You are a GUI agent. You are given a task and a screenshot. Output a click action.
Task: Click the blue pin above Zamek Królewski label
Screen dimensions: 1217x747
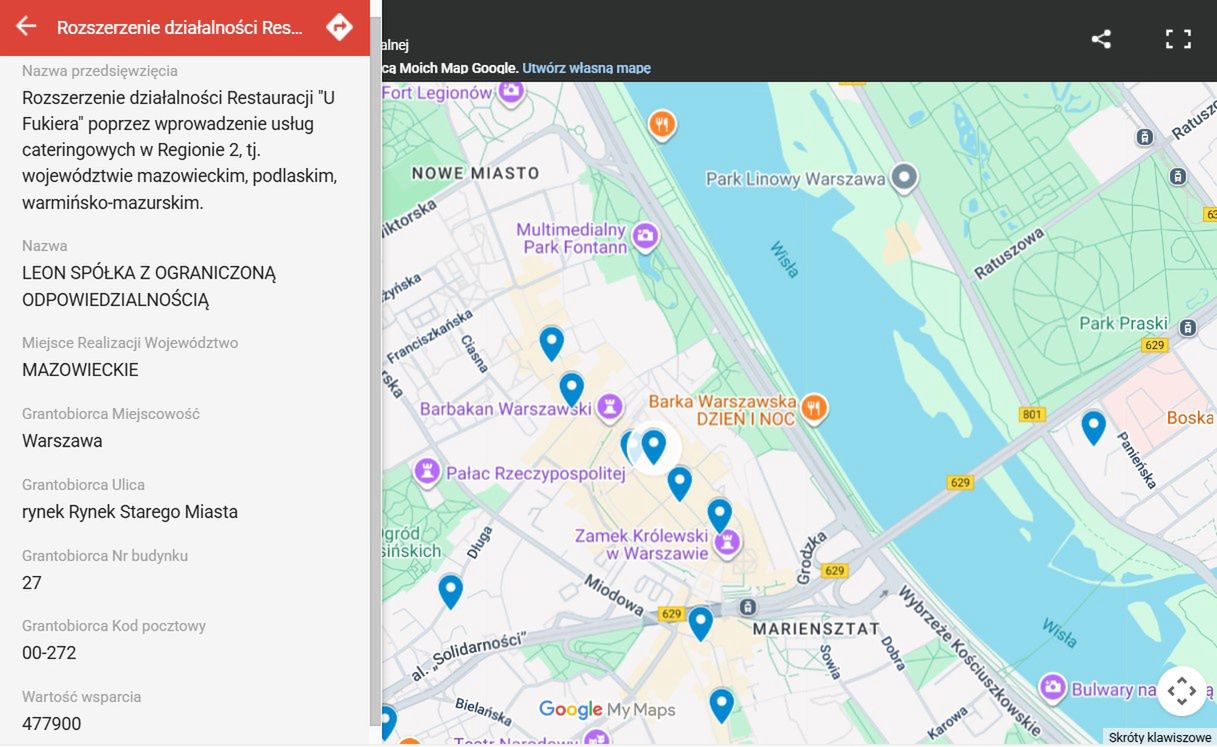pyautogui.click(x=720, y=515)
